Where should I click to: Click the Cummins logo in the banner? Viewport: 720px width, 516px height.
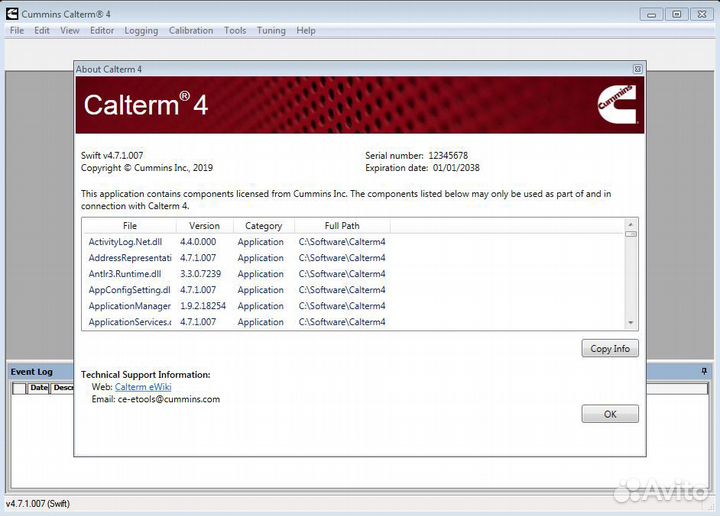(613, 100)
